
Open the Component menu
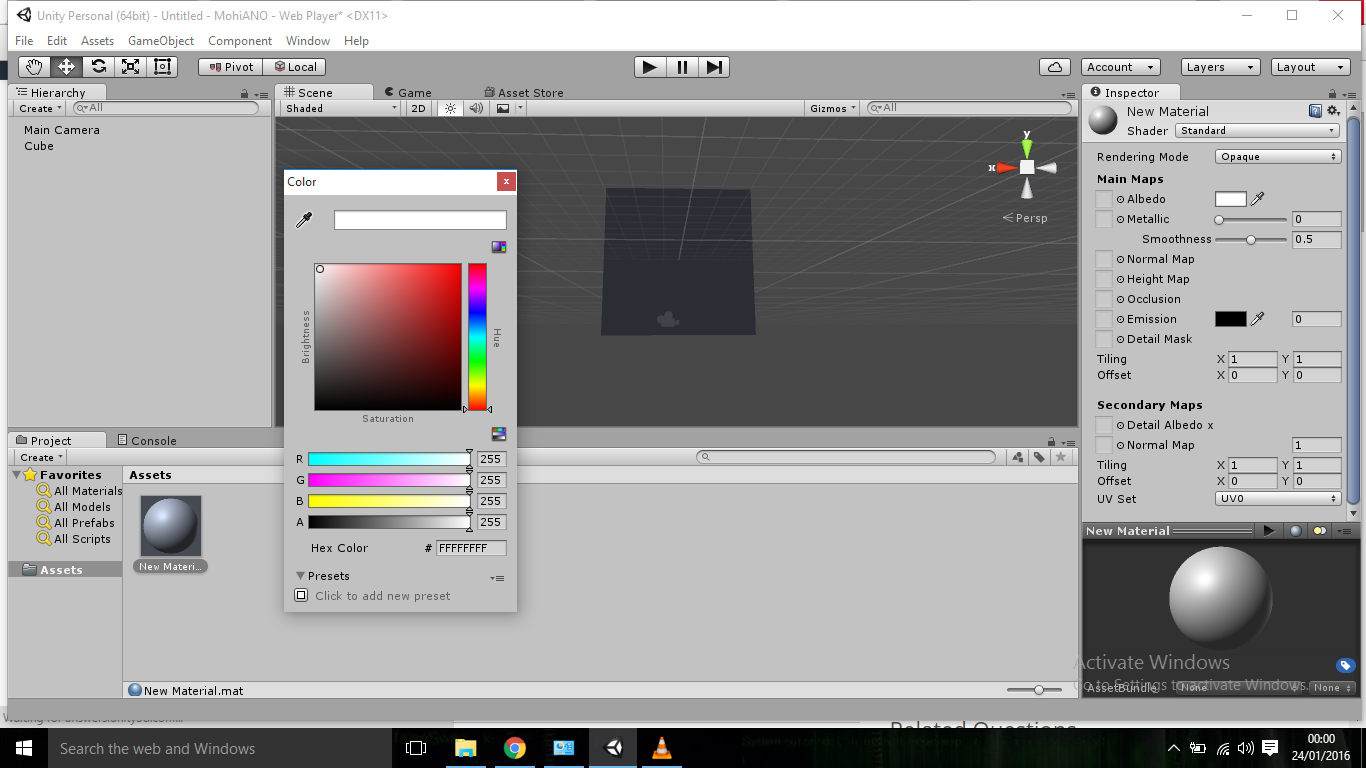[240, 41]
